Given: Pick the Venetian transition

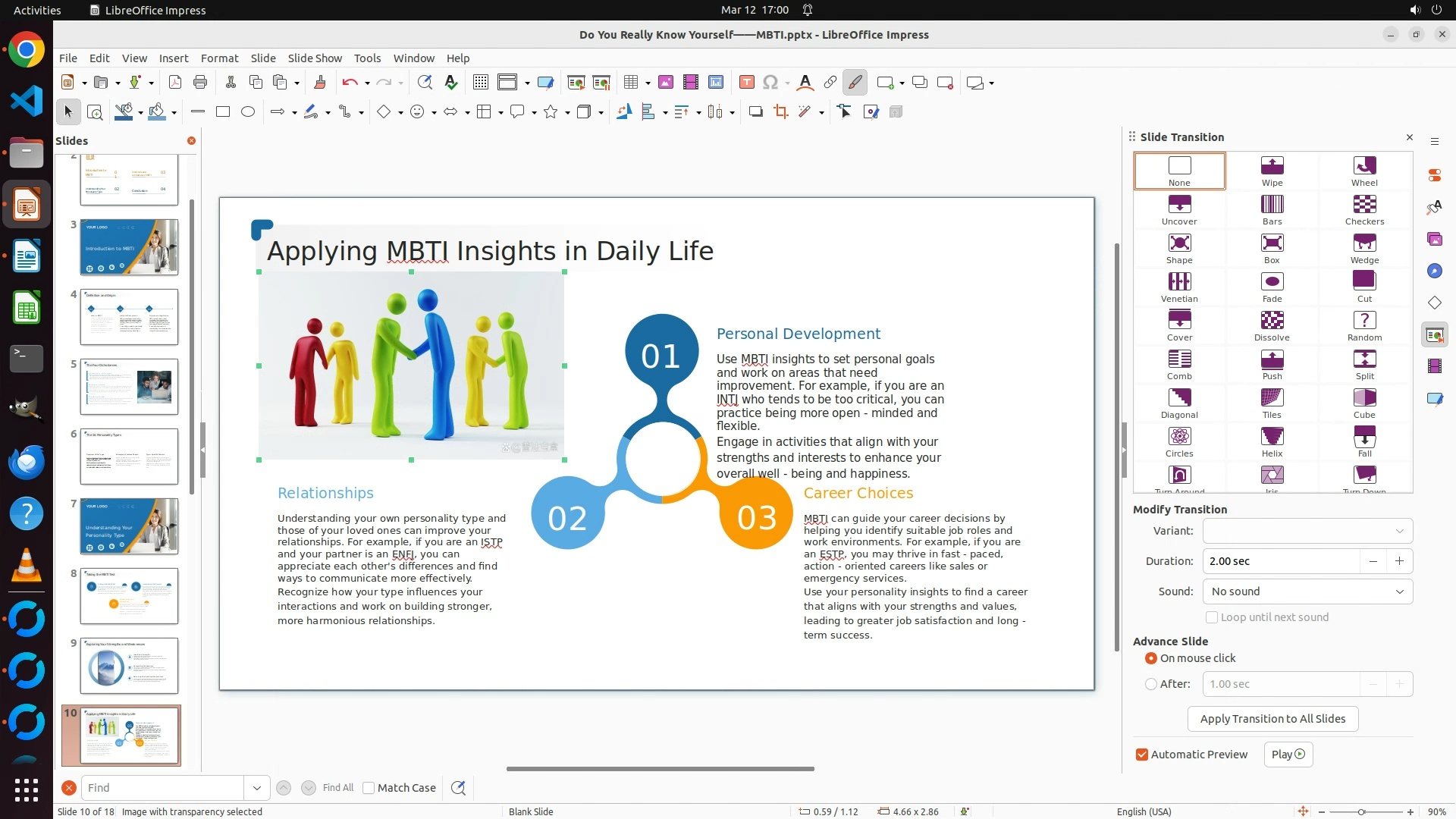Looking at the screenshot, I should 1179,287.
